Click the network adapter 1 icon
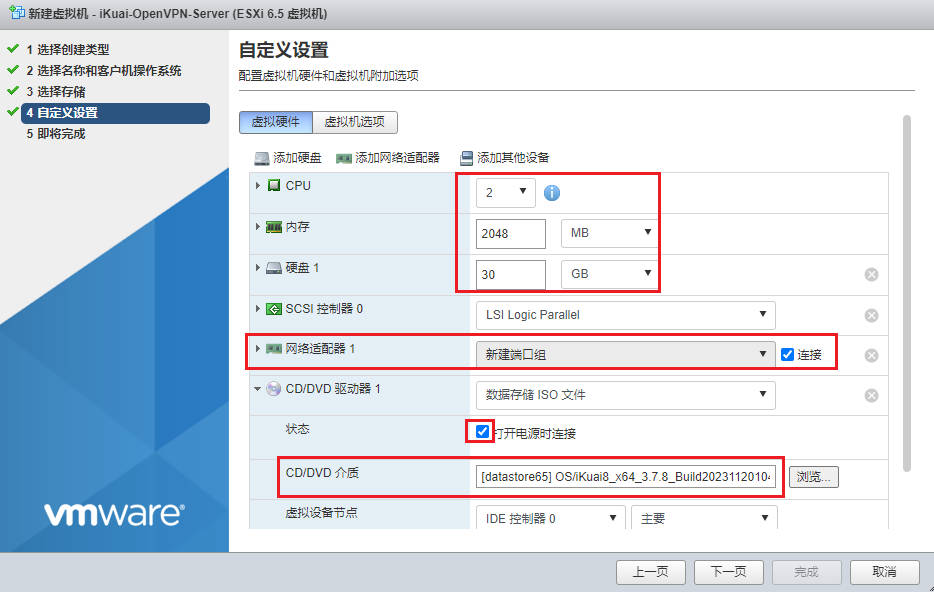934x592 pixels. click(274, 349)
